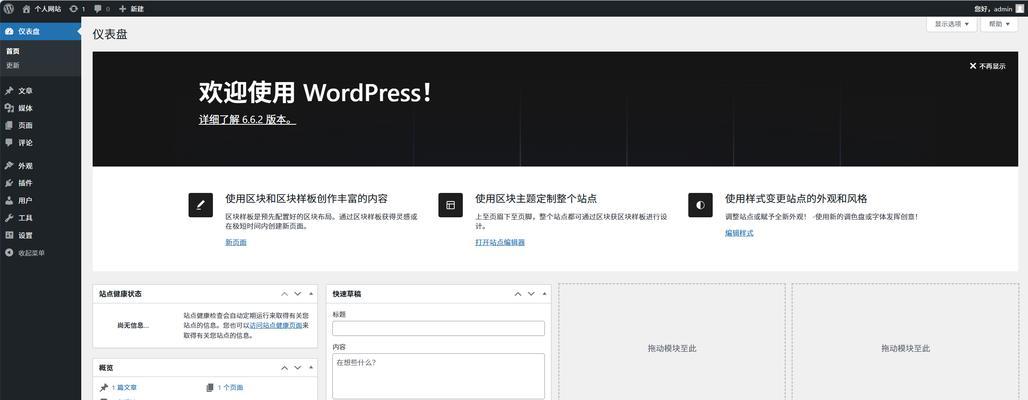
Task: Open 外观 in the sidebar
Action: 41,166
